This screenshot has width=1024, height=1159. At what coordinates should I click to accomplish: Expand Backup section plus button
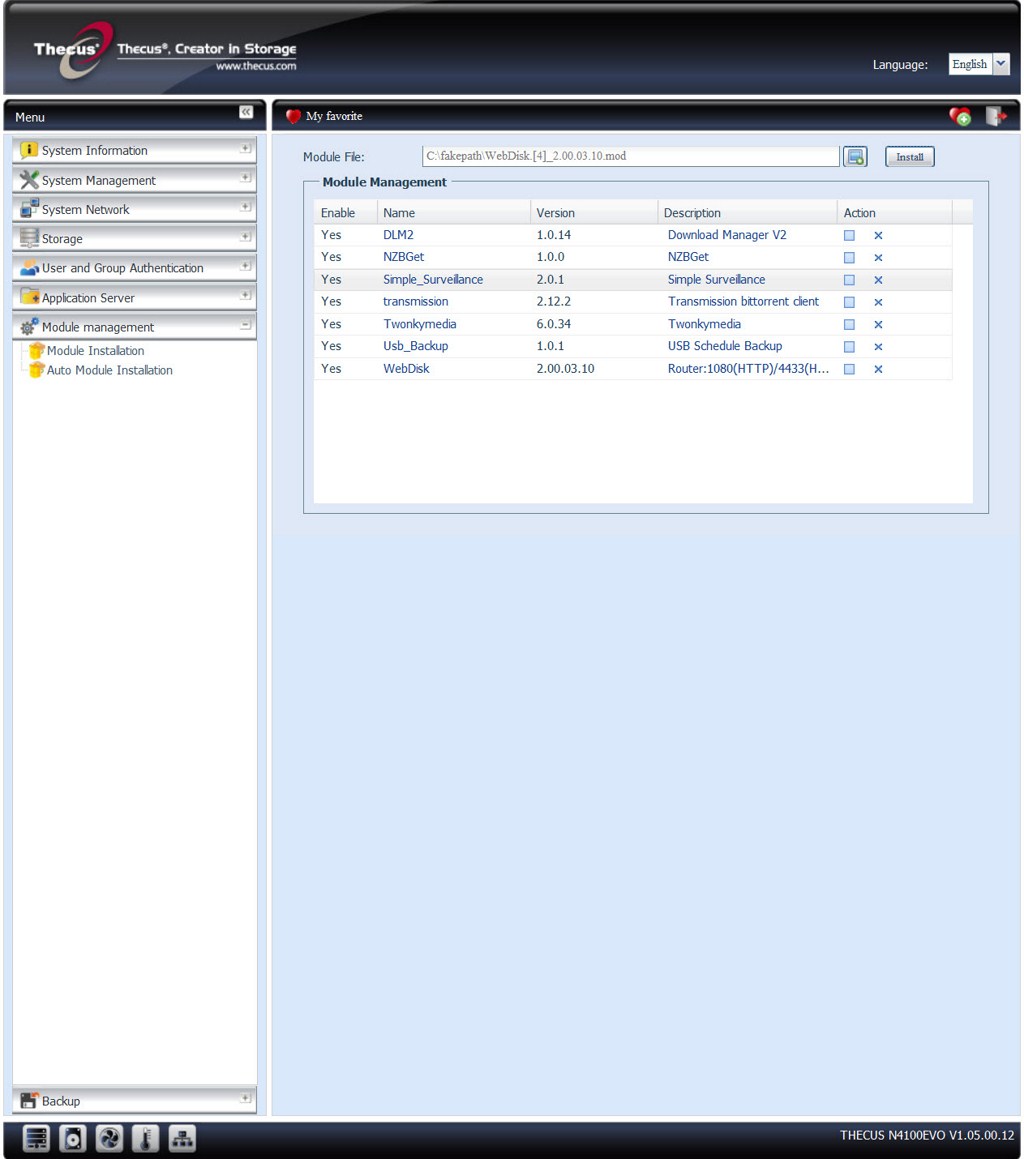click(245, 1099)
